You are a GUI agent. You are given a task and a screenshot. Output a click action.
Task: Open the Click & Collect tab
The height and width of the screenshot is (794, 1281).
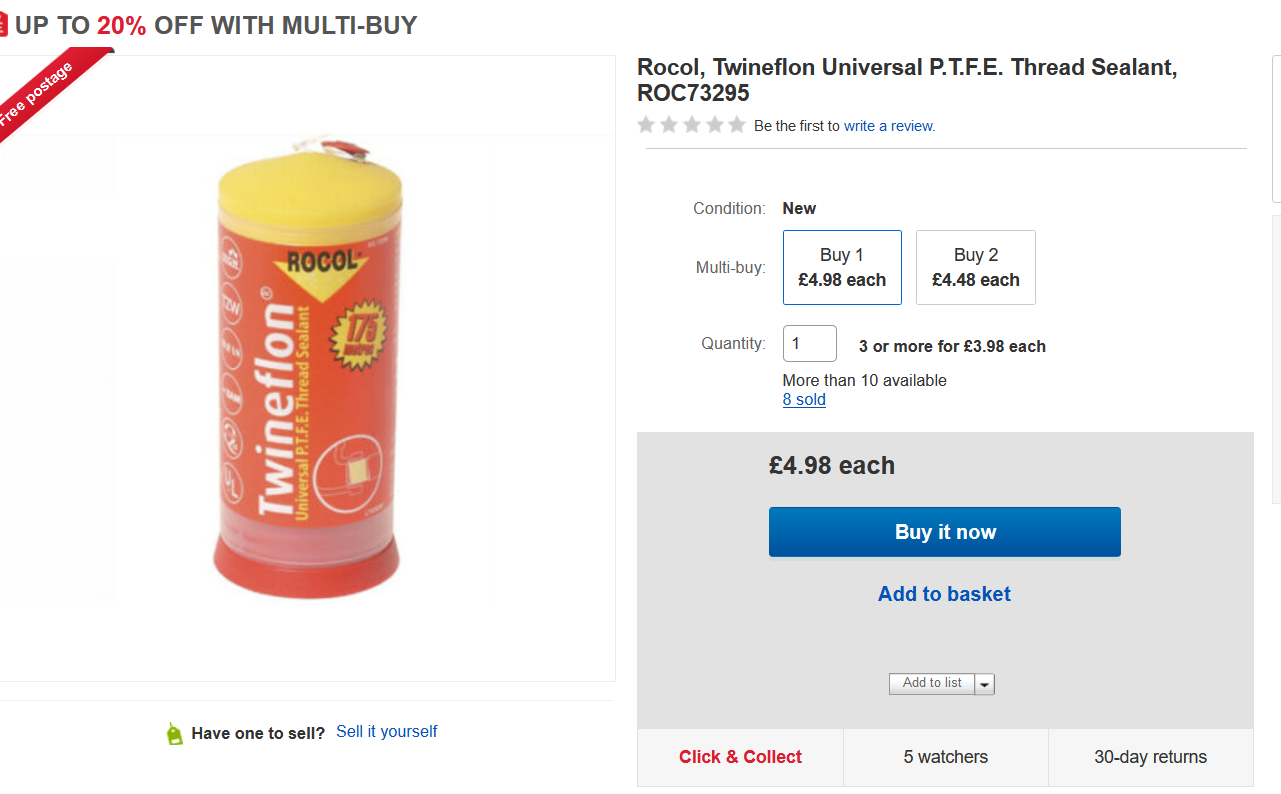pyautogui.click(x=740, y=757)
